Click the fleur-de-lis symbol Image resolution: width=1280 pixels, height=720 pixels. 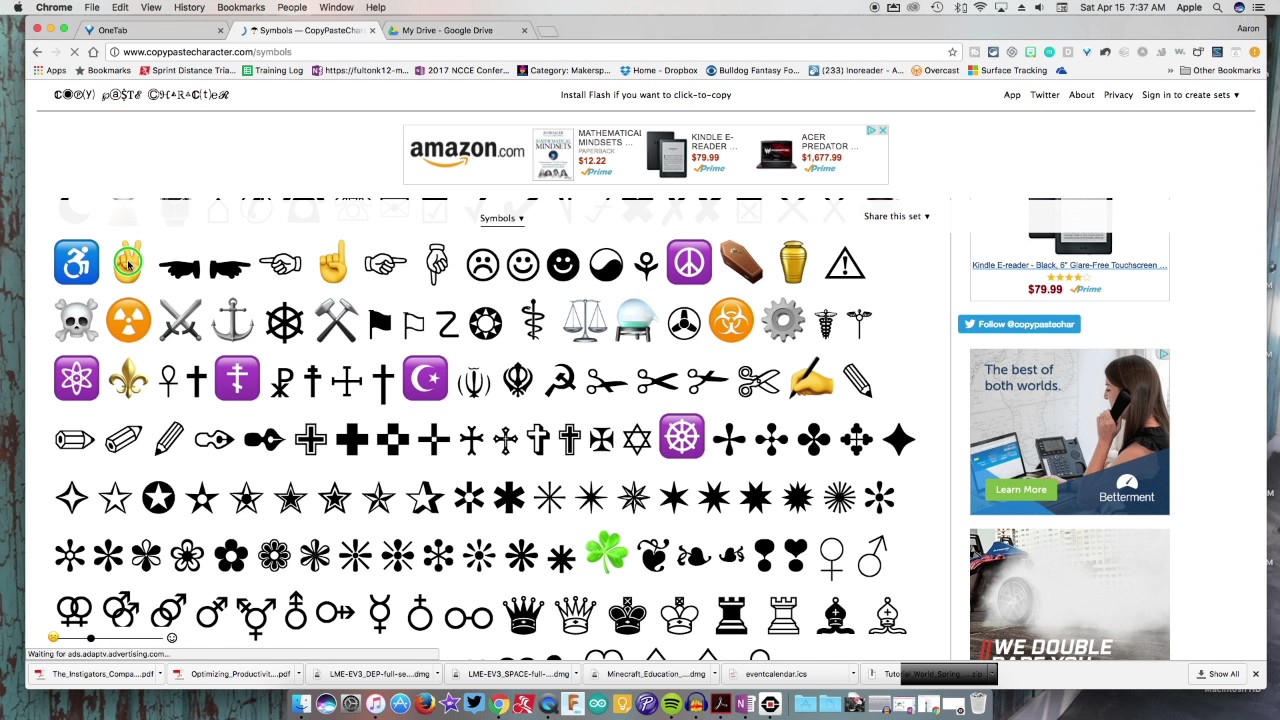pos(127,378)
